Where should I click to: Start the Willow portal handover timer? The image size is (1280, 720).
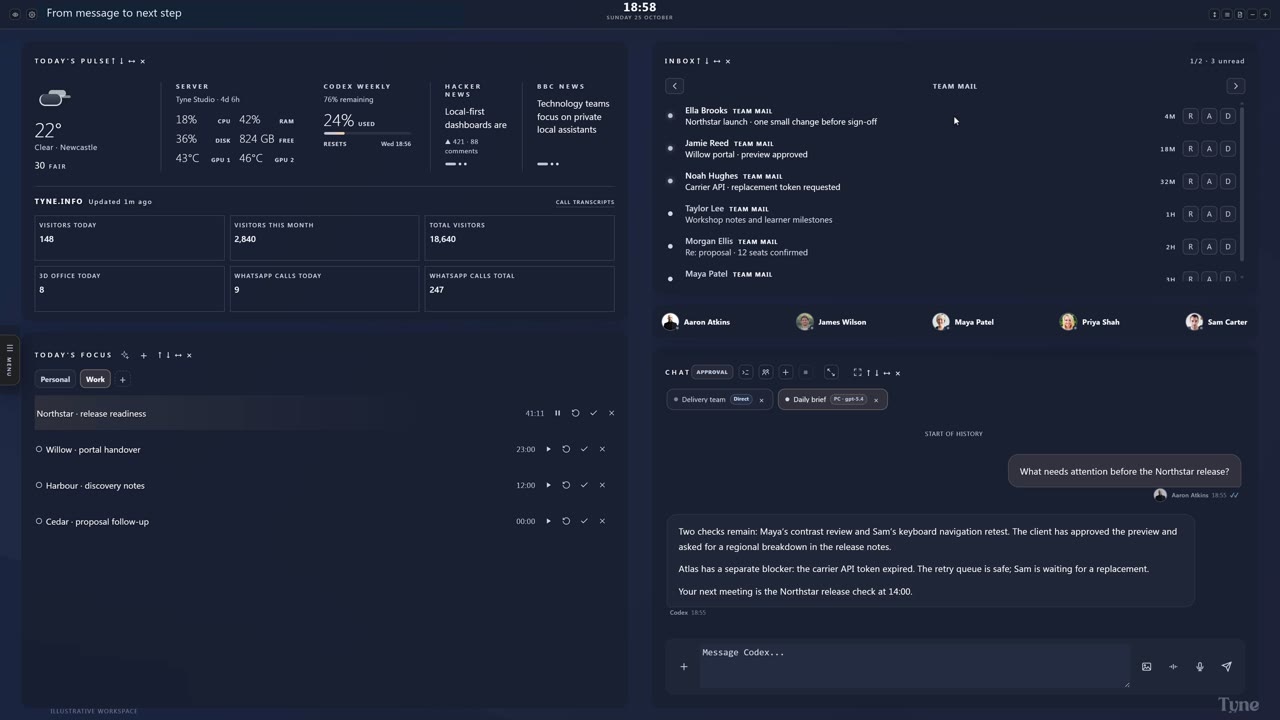tap(548, 449)
